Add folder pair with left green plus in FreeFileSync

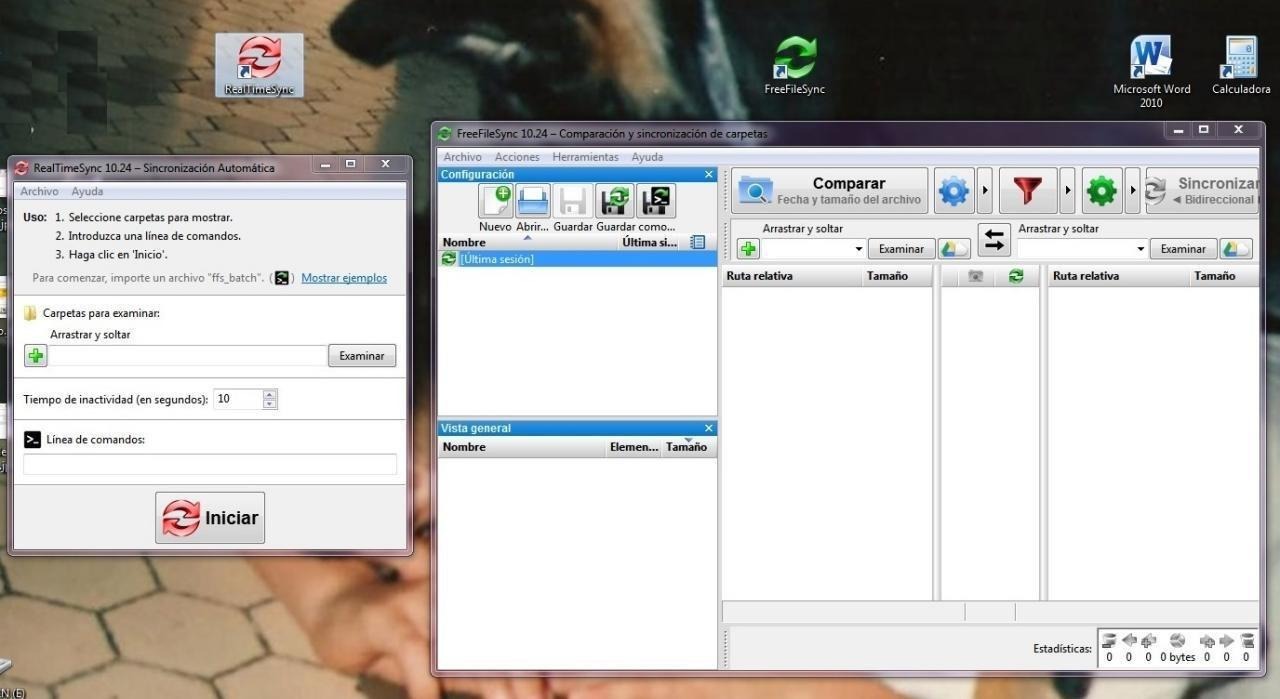click(x=748, y=249)
